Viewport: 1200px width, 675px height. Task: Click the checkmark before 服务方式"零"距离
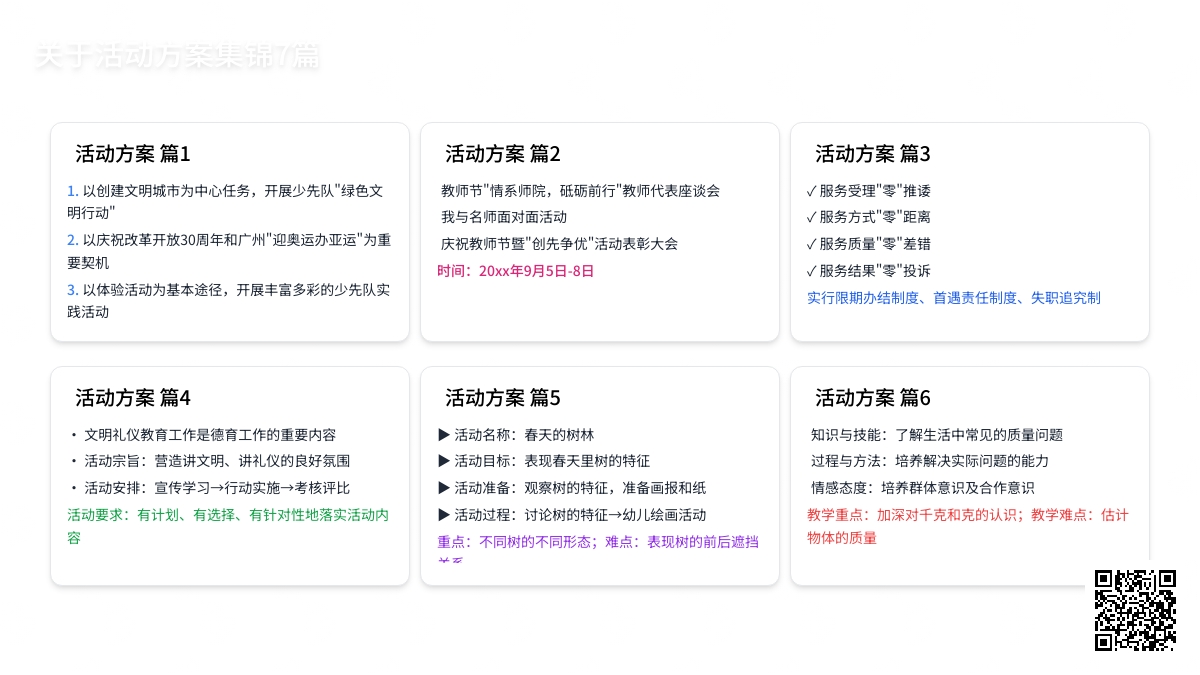[x=812, y=217]
